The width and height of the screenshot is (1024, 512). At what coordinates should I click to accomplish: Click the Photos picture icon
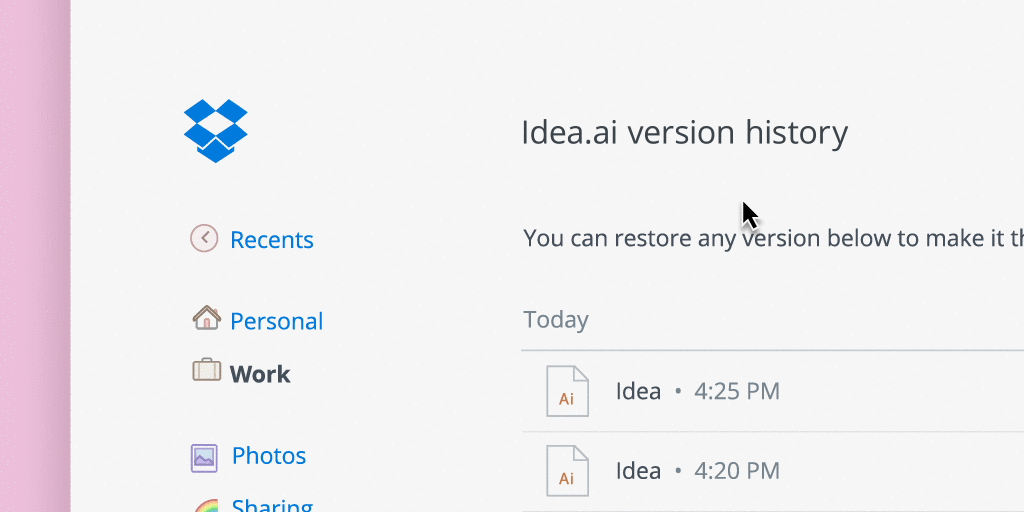204,457
